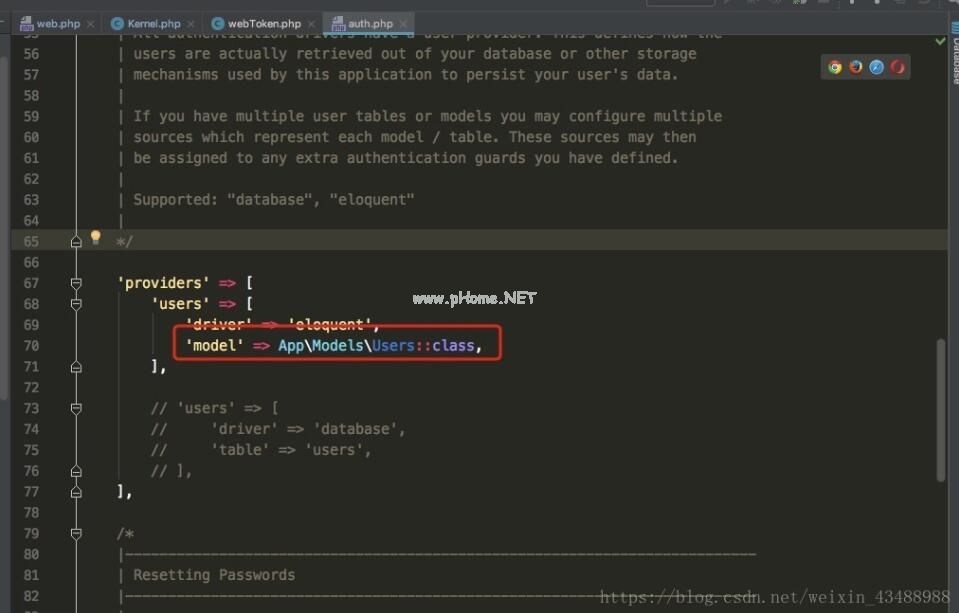Select the webToken.php editor tab

click(263, 23)
